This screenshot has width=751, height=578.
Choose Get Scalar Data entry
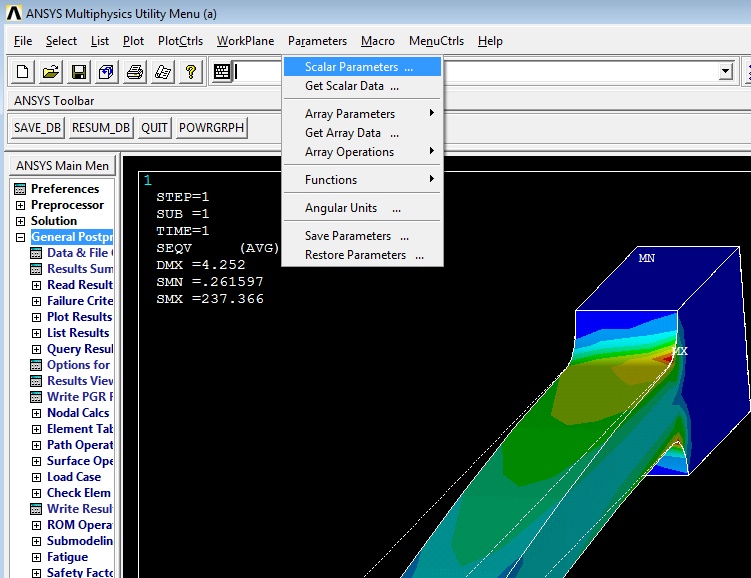(x=362, y=86)
